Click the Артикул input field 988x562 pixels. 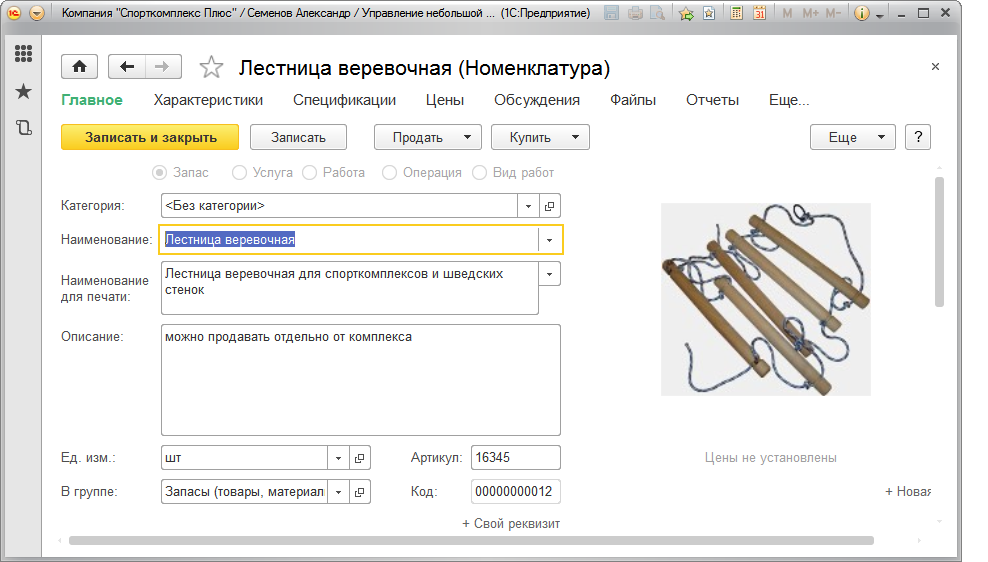(515, 458)
